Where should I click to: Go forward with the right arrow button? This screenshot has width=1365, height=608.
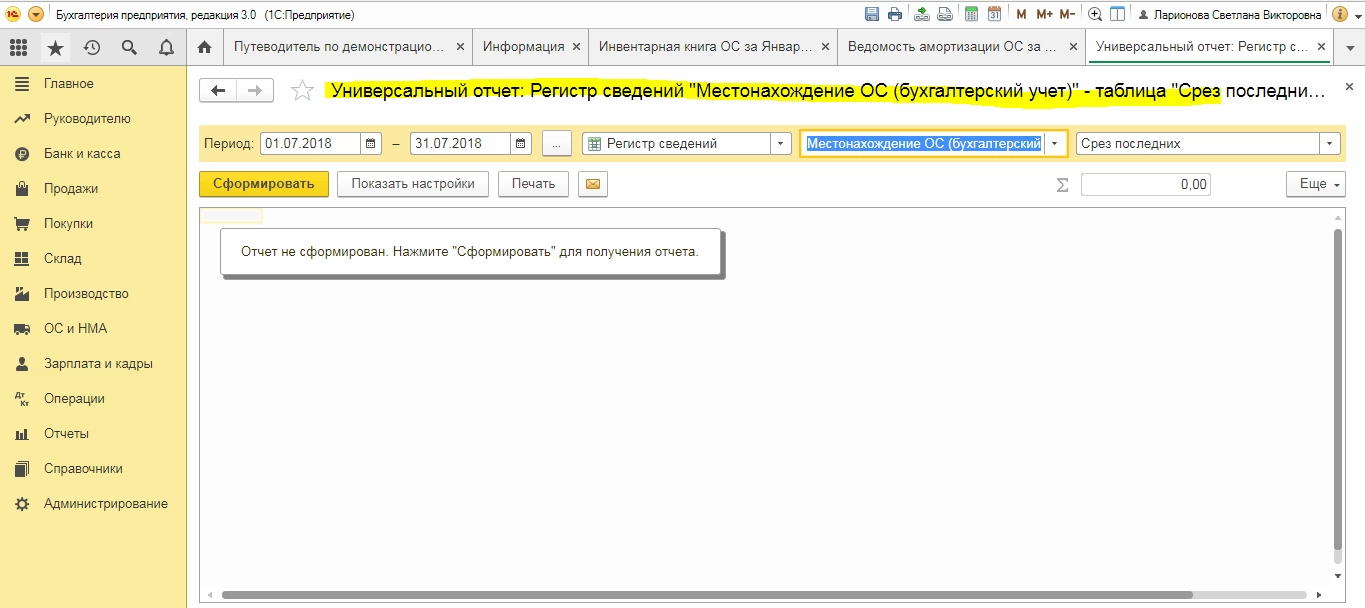255,91
